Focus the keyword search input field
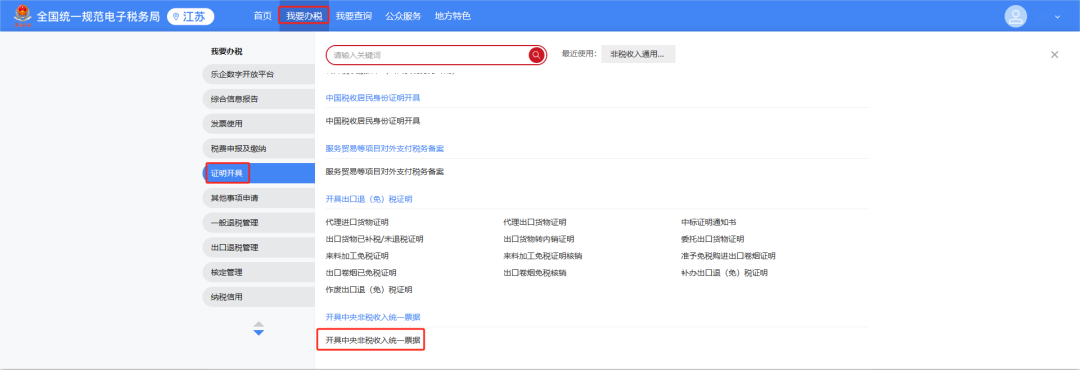The width and height of the screenshot is (1080, 370). (x=428, y=55)
